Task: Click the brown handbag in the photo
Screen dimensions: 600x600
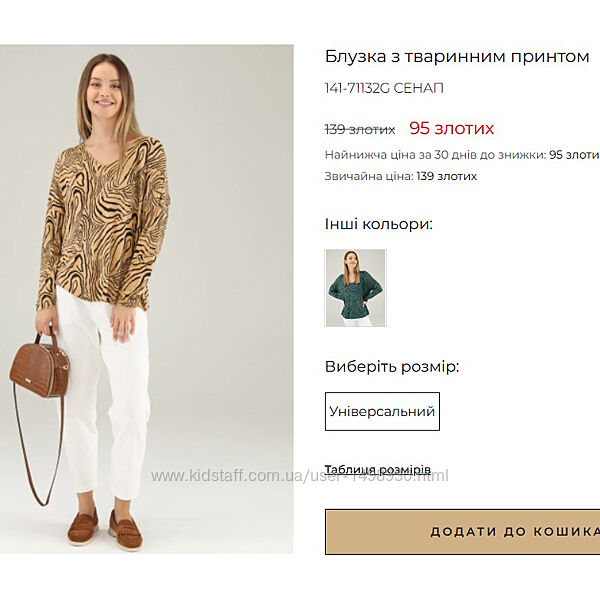Action: (x=40, y=369)
